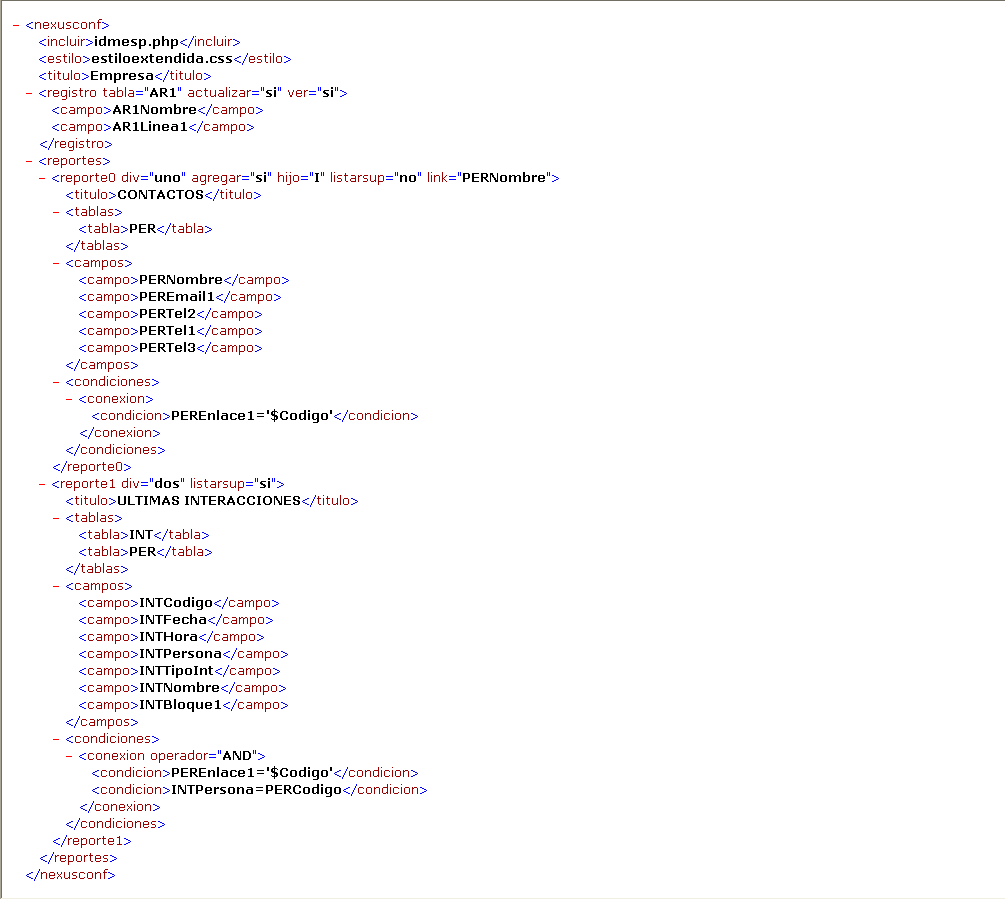Collapse condiciones node inside reporte0
The image size is (1005, 899).
coord(55,381)
